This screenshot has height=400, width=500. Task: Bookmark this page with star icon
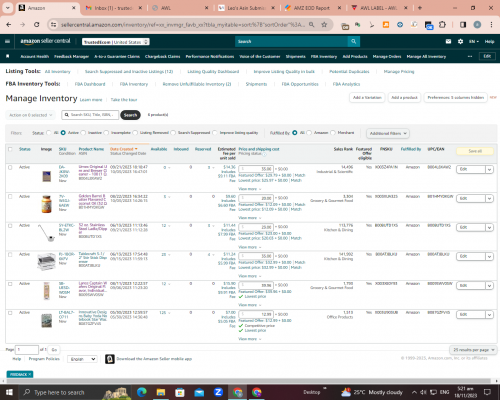pos(324,25)
